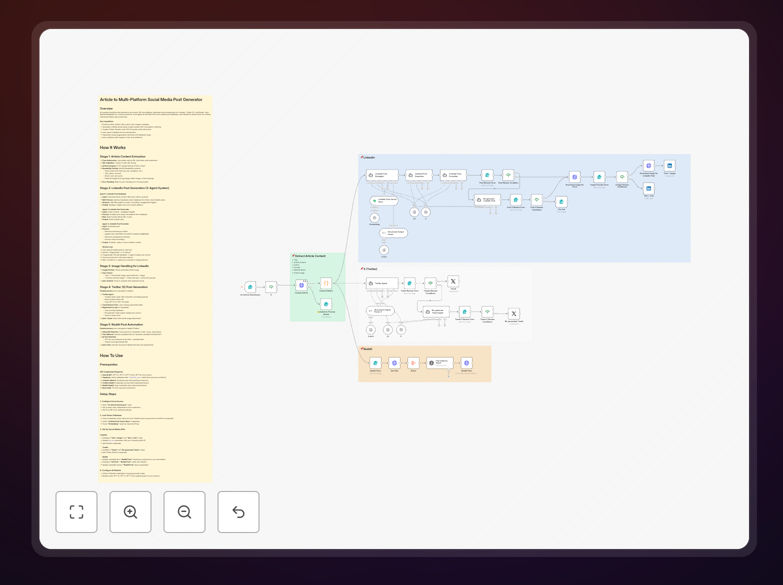This screenshot has width=783, height=585.
Task: Zoom out of the workflow canvas
Action: point(184,512)
